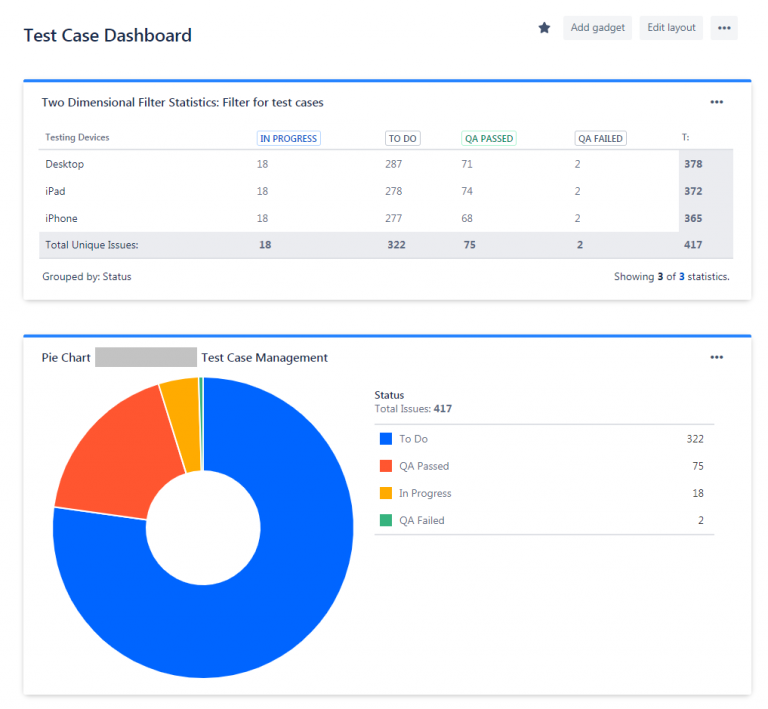Open Two Dimensional Filter Statistics gadget menu
The height and width of the screenshot is (709, 768).
[x=716, y=102]
